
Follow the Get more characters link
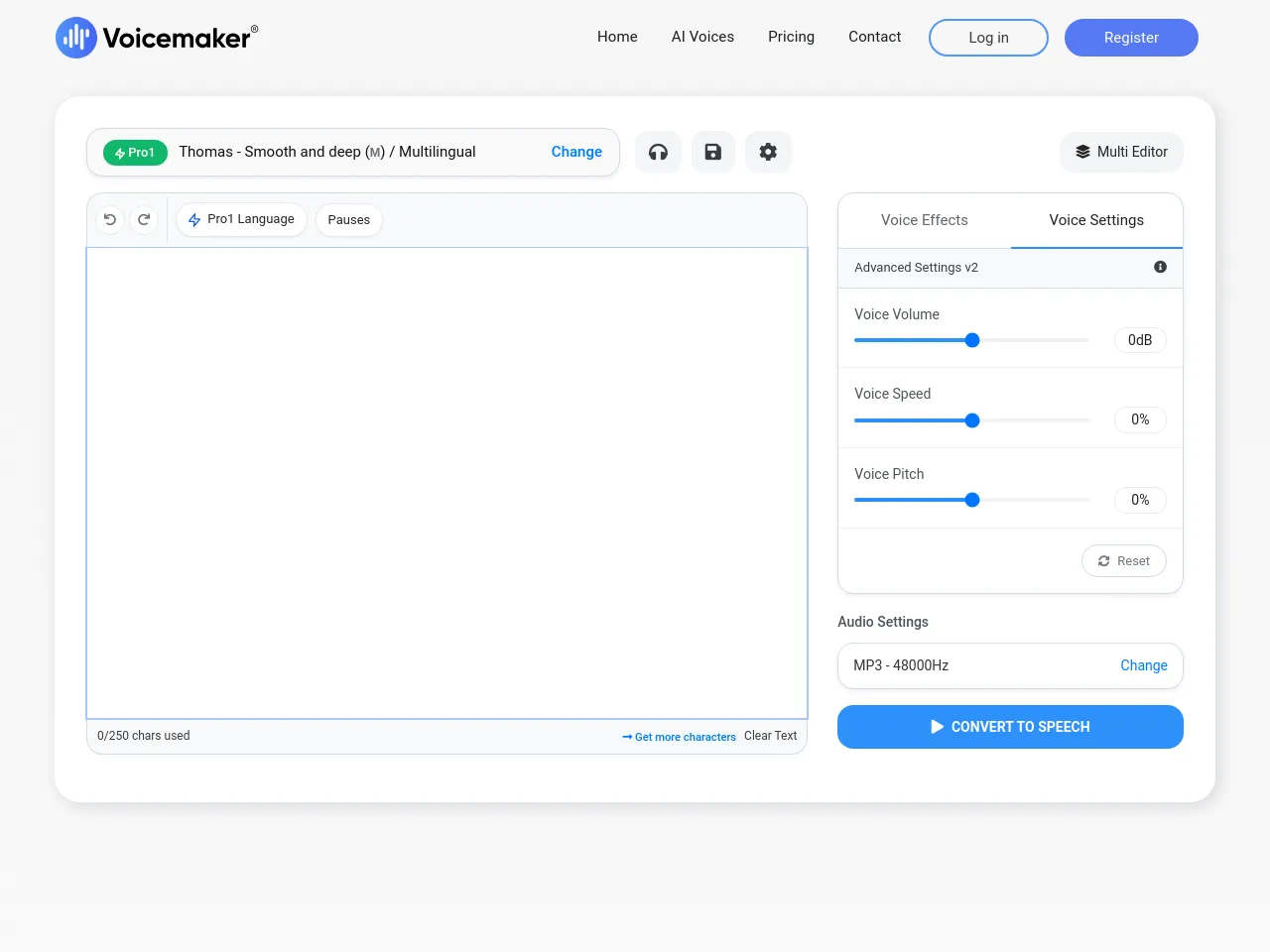680,737
